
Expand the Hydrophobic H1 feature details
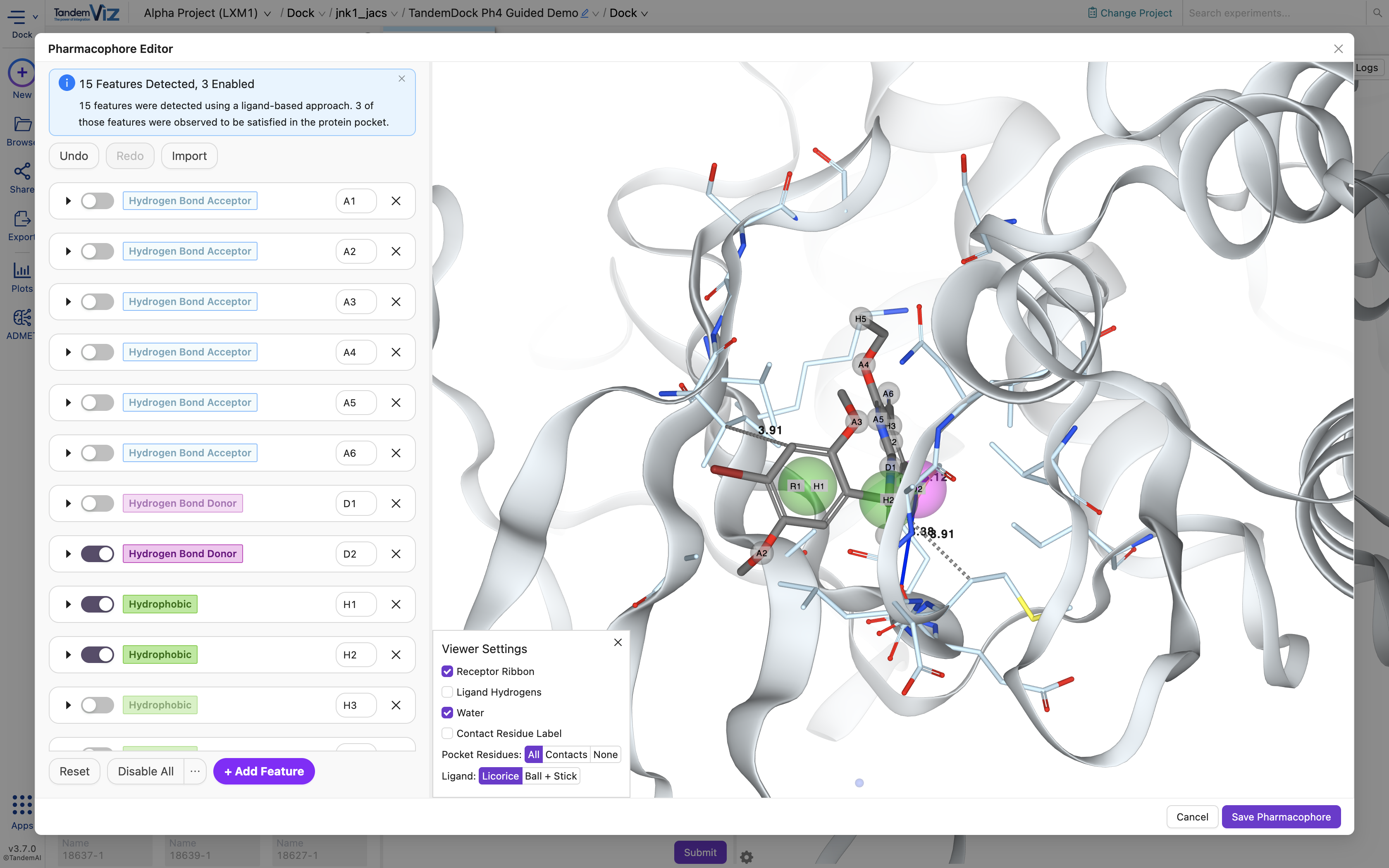click(68, 604)
